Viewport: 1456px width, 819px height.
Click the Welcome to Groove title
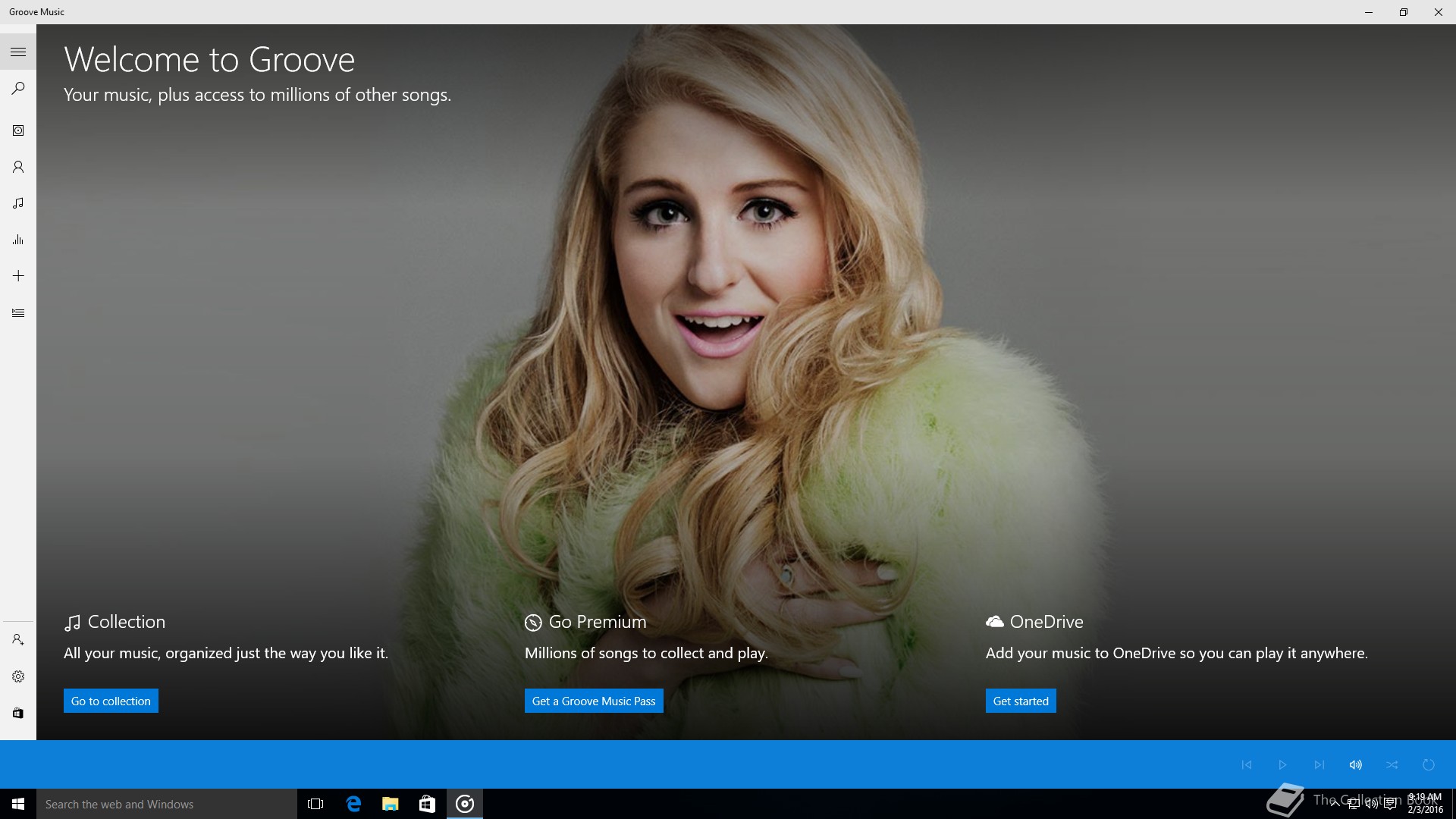[x=209, y=59]
